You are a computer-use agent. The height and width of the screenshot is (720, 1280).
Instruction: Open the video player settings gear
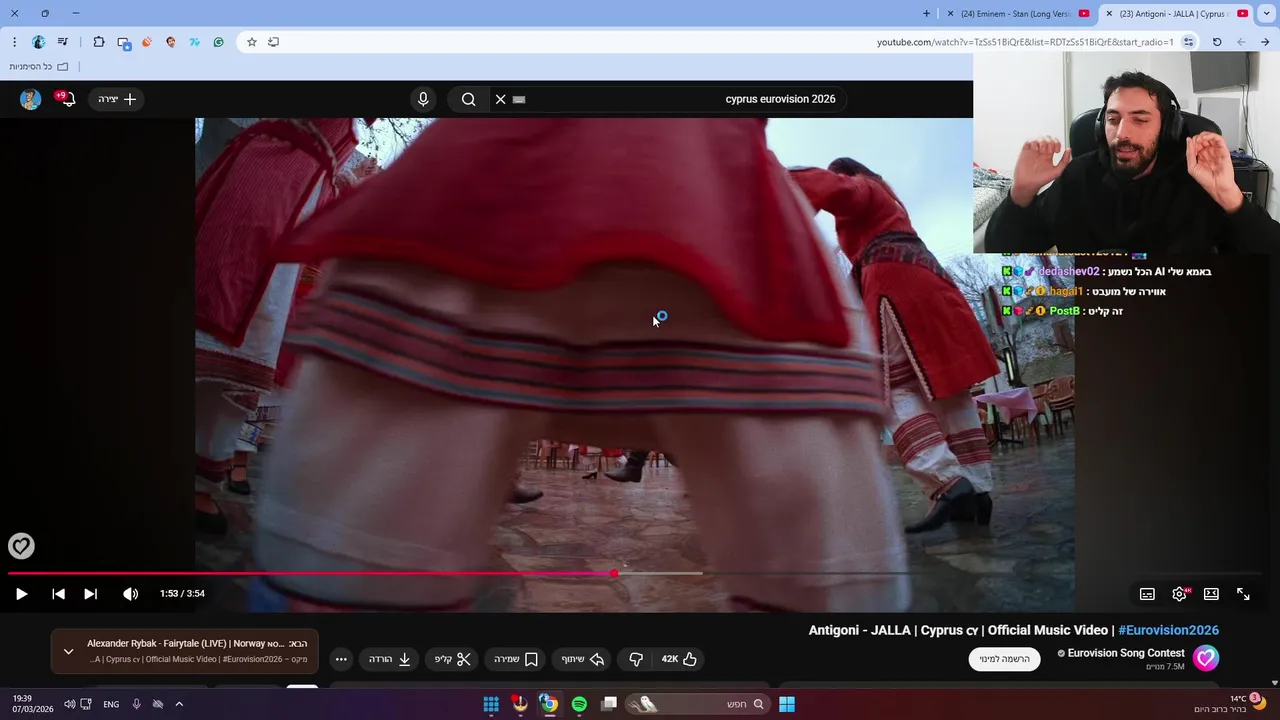1179,594
